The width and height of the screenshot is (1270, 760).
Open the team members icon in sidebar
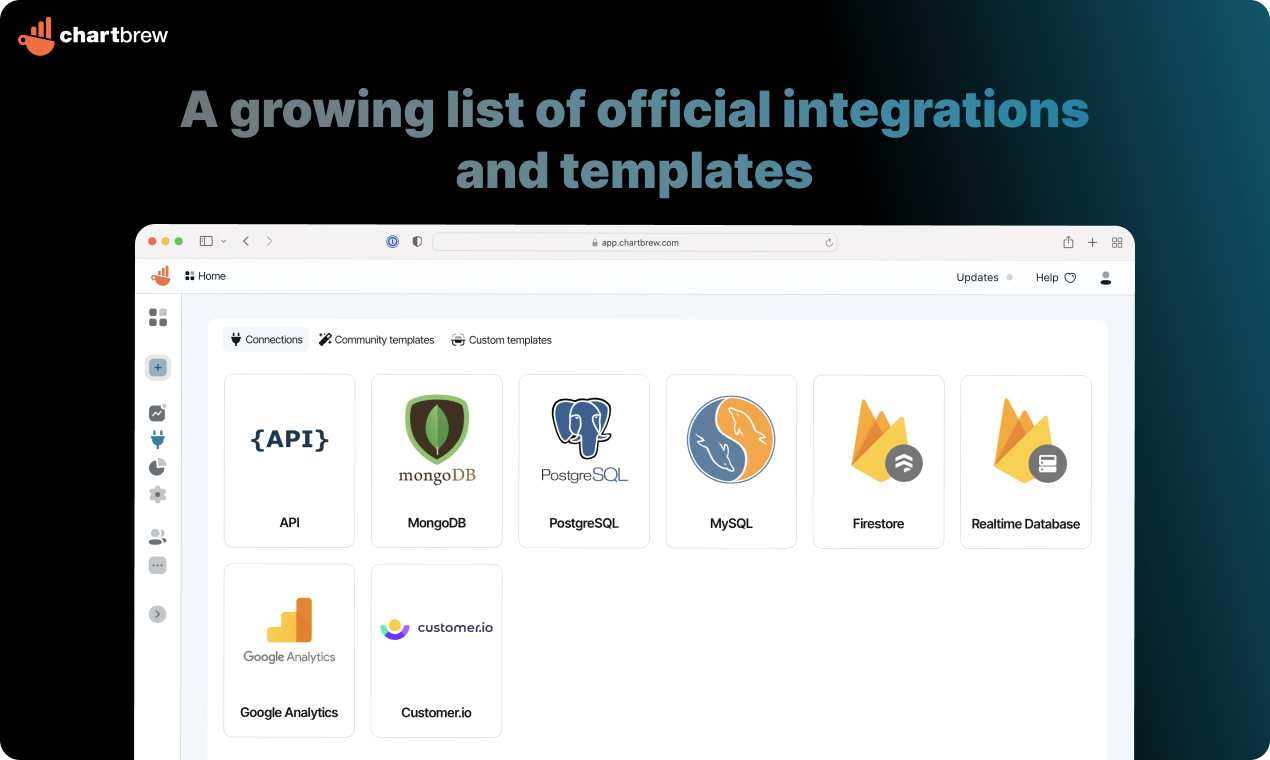[x=158, y=537]
